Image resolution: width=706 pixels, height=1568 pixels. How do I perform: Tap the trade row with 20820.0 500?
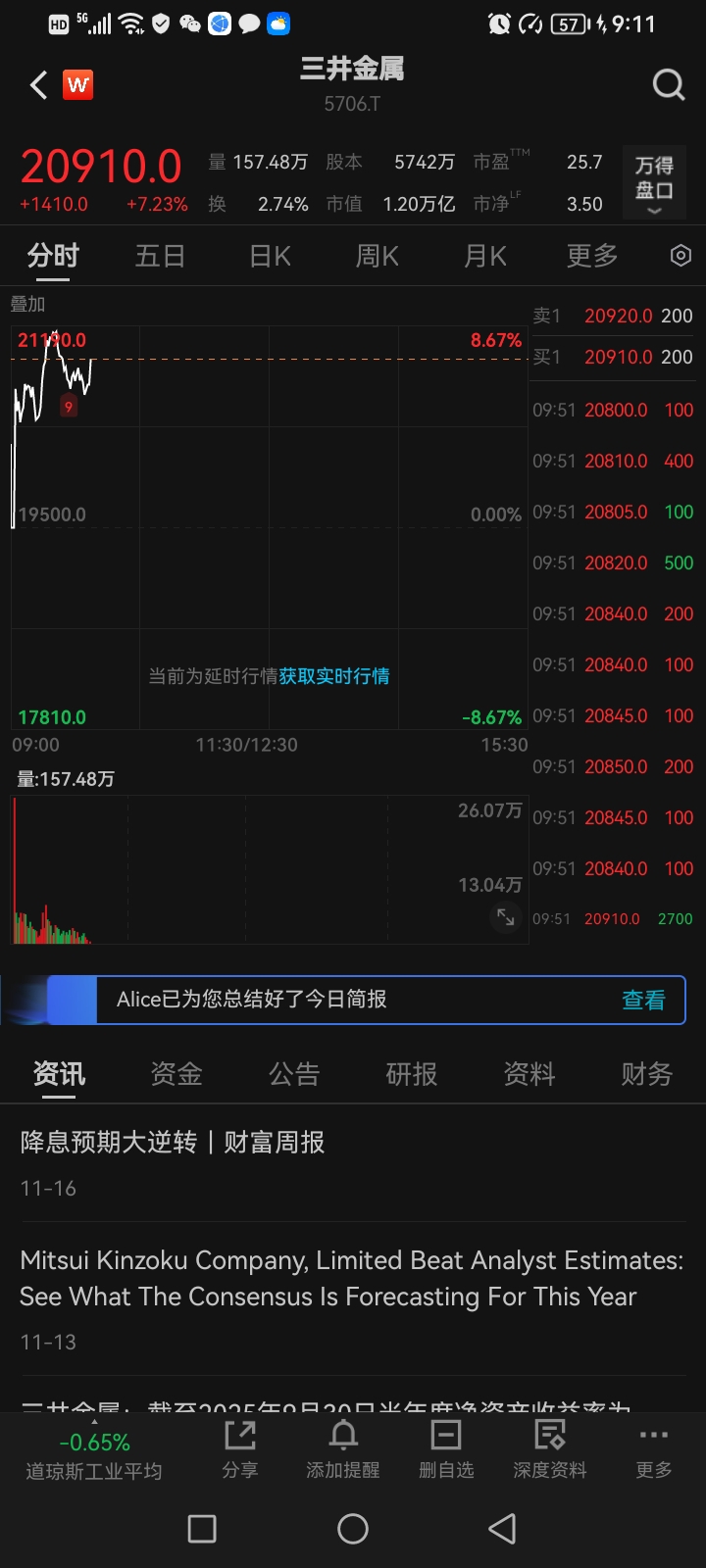[x=613, y=563]
